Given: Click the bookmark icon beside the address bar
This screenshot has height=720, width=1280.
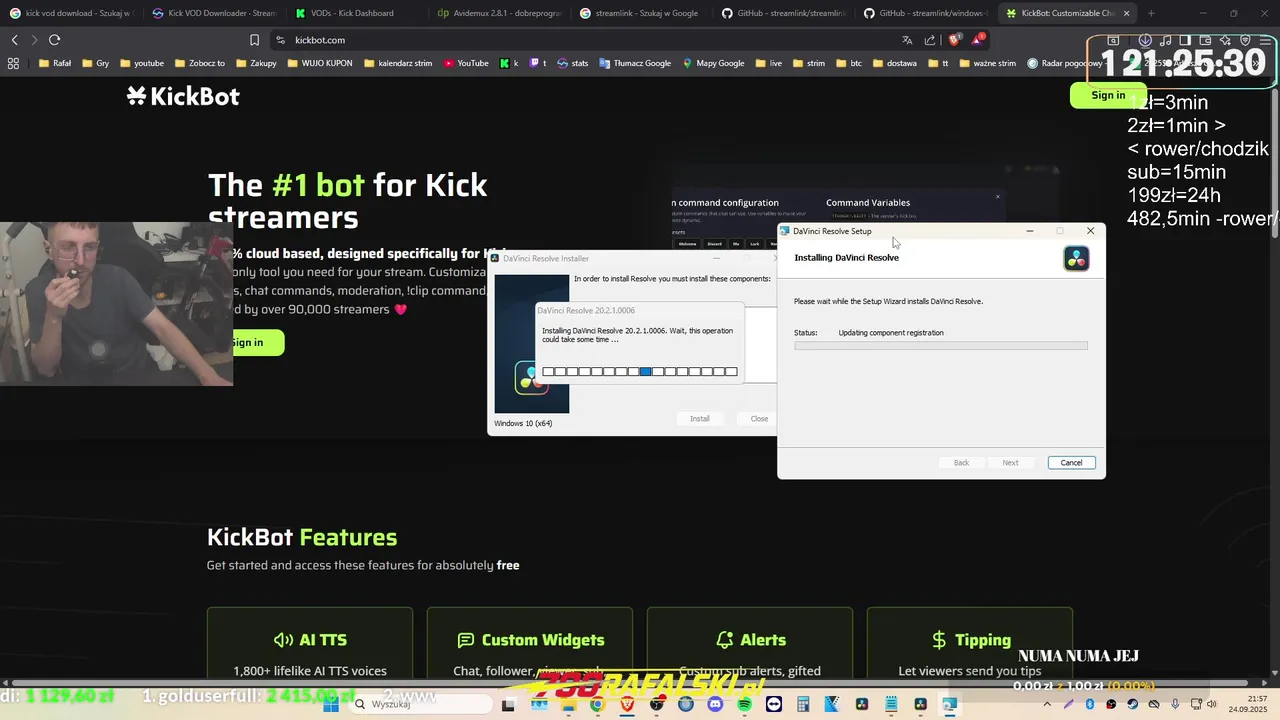Looking at the screenshot, I should [254, 40].
